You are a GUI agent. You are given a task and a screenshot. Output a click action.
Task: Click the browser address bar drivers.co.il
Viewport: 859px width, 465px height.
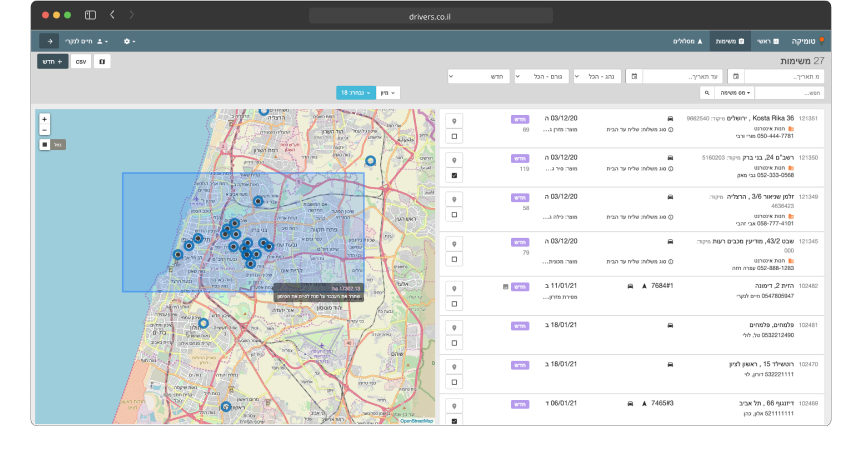point(430,16)
